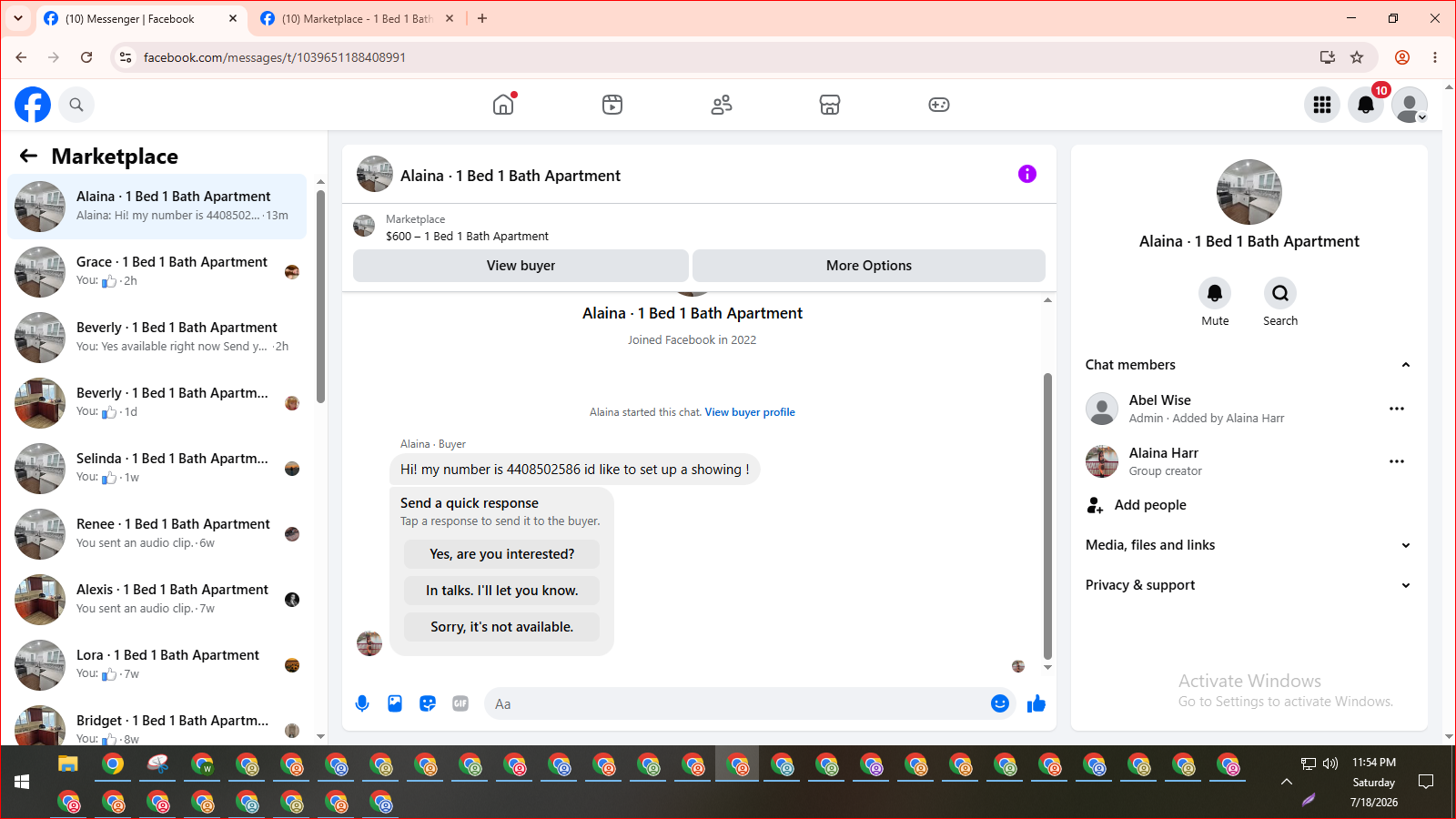This screenshot has width=1456, height=819.
Task: Open the Facebook menu grid icon
Action: click(x=1322, y=105)
